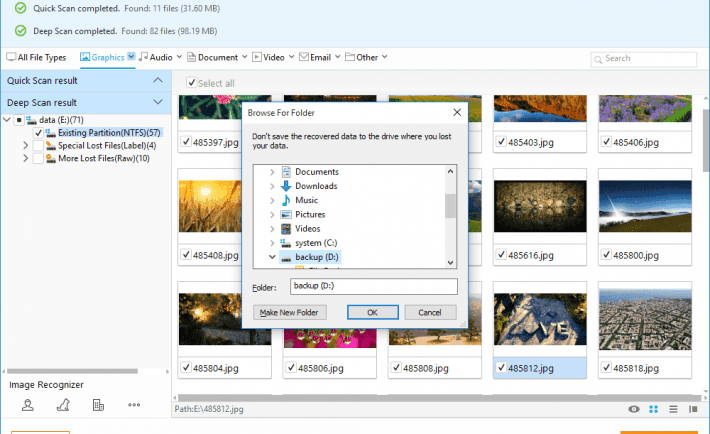Select the All File Types filter

(x=38, y=57)
